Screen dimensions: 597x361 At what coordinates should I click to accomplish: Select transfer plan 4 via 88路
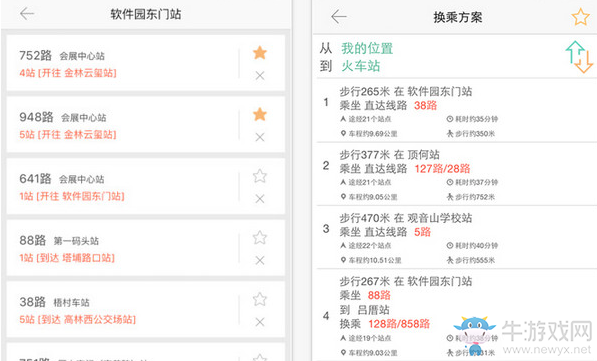click(x=457, y=315)
